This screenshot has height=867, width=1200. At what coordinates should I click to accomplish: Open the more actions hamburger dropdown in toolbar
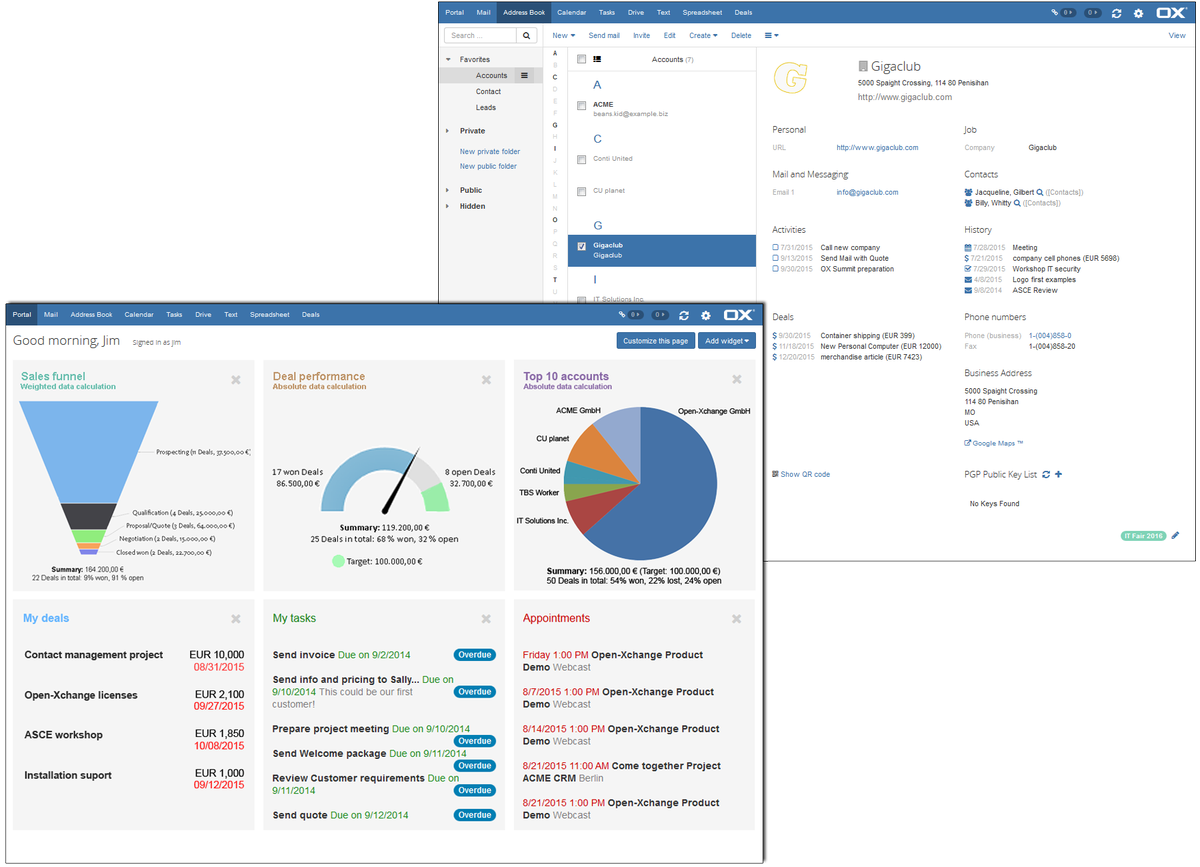point(771,35)
